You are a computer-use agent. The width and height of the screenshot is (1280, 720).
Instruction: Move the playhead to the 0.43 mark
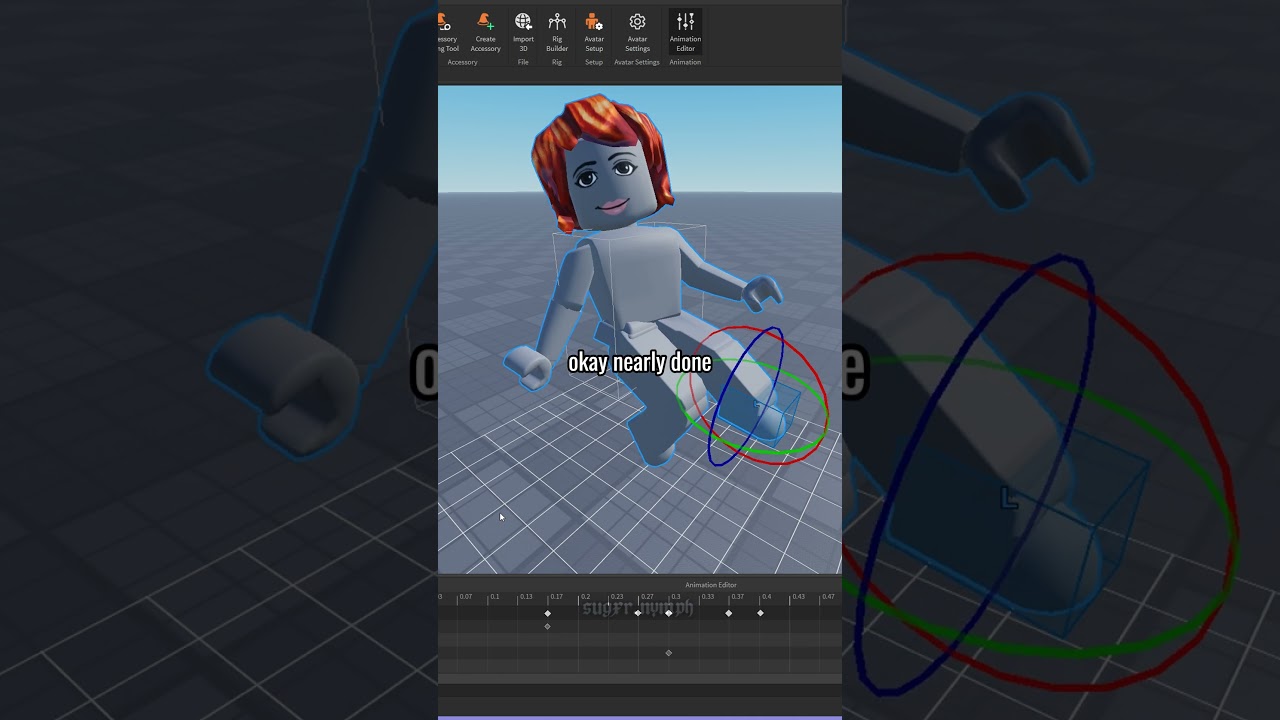pyautogui.click(x=798, y=597)
